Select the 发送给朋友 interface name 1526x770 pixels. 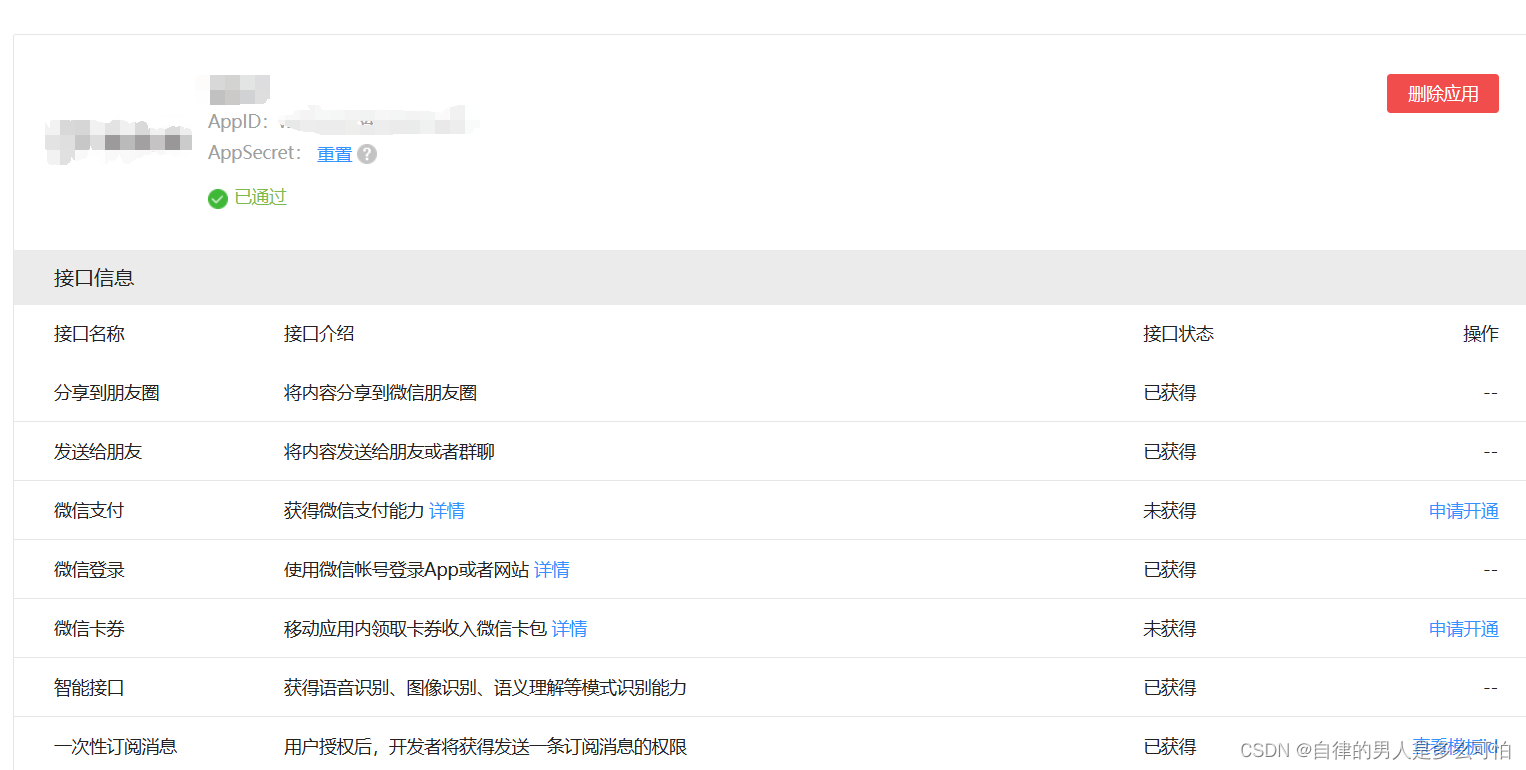[98, 452]
